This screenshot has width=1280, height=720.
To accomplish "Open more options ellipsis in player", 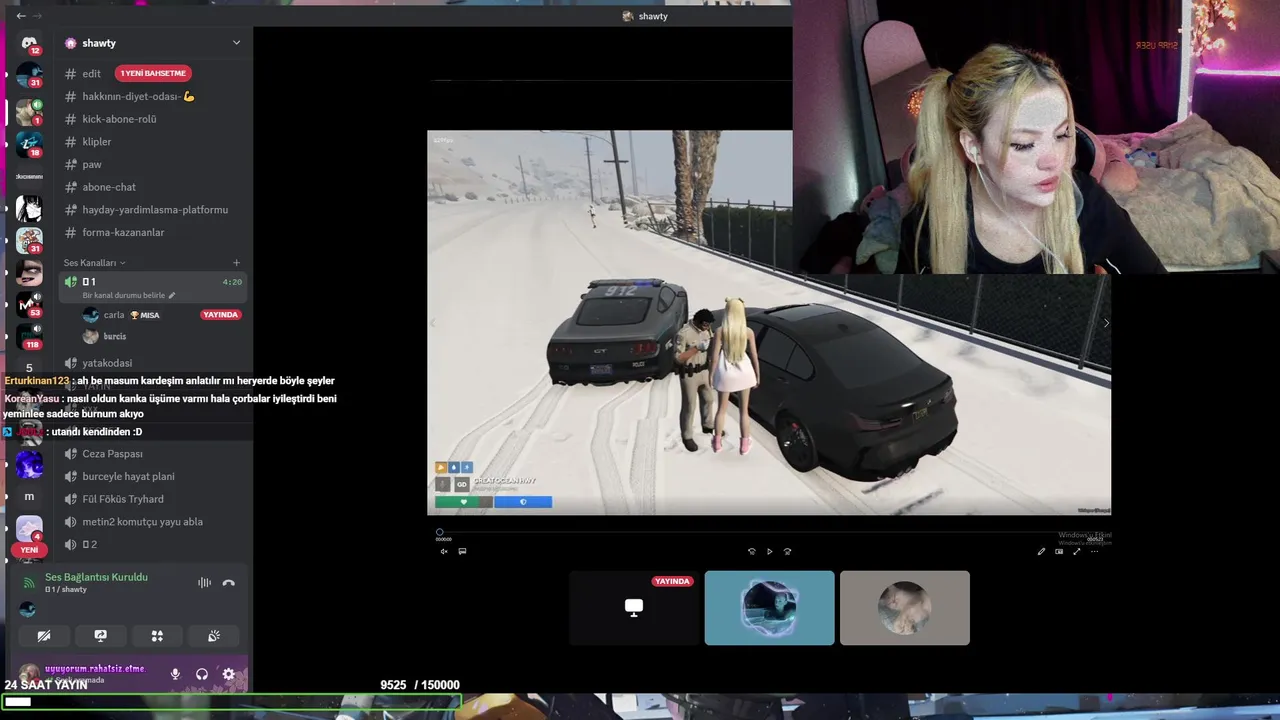I will (x=1095, y=551).
